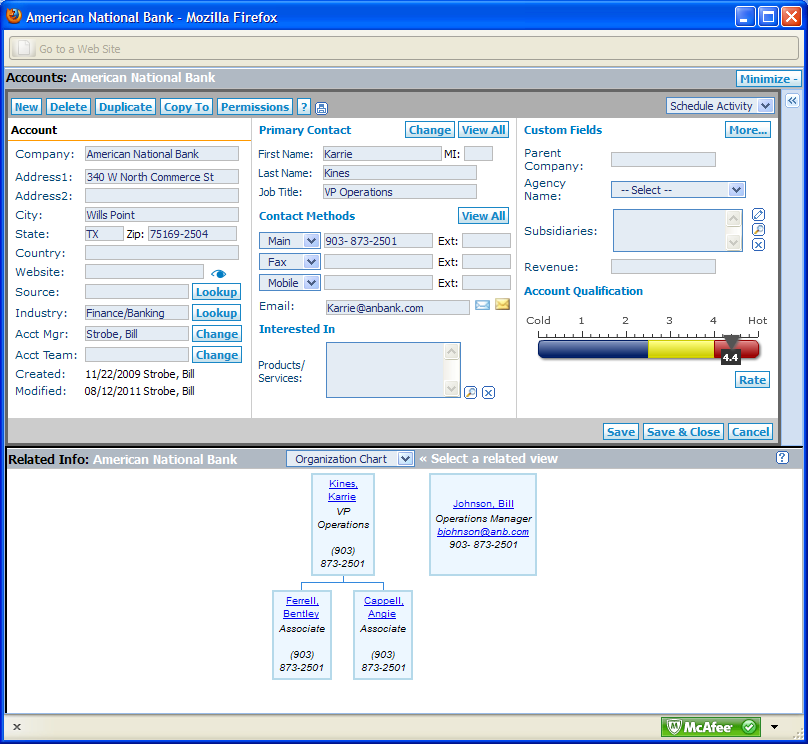The height and width of the screenshot is (745, 808).
Task: Click the Website input field
Action: tap(144, 272)
